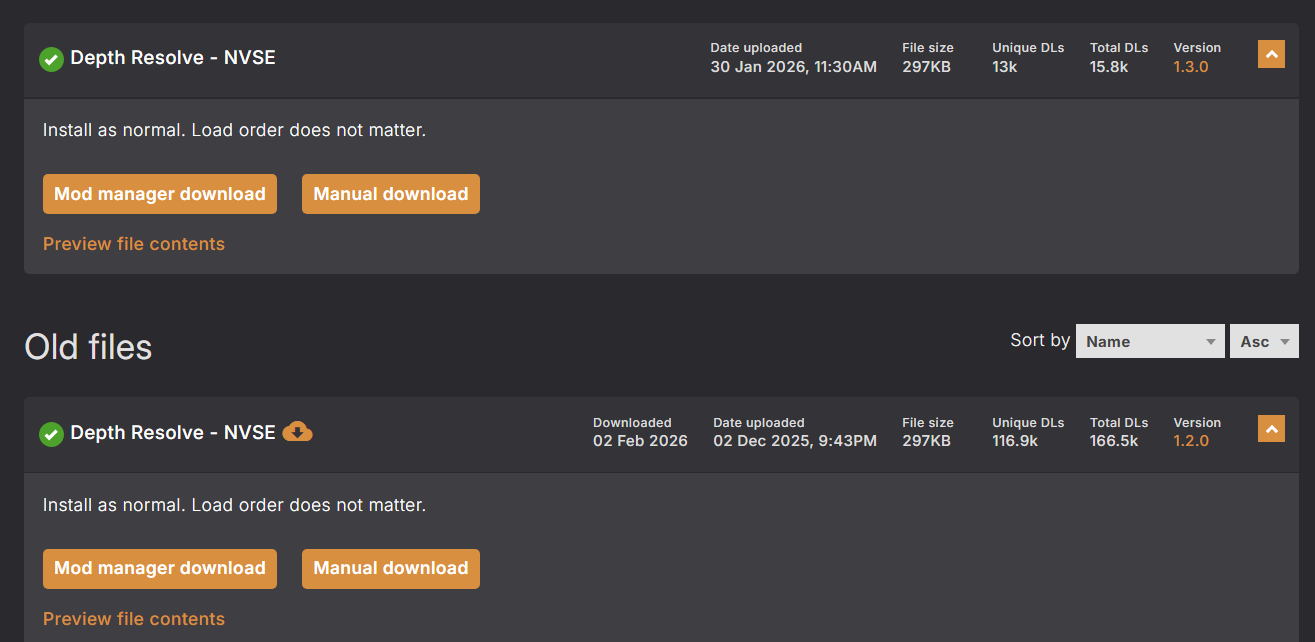The height and width of the screenshot is (642, 1315).
Task: Click the Downloaded date 02 Feb 2026
Action: [x=640, y=441]
